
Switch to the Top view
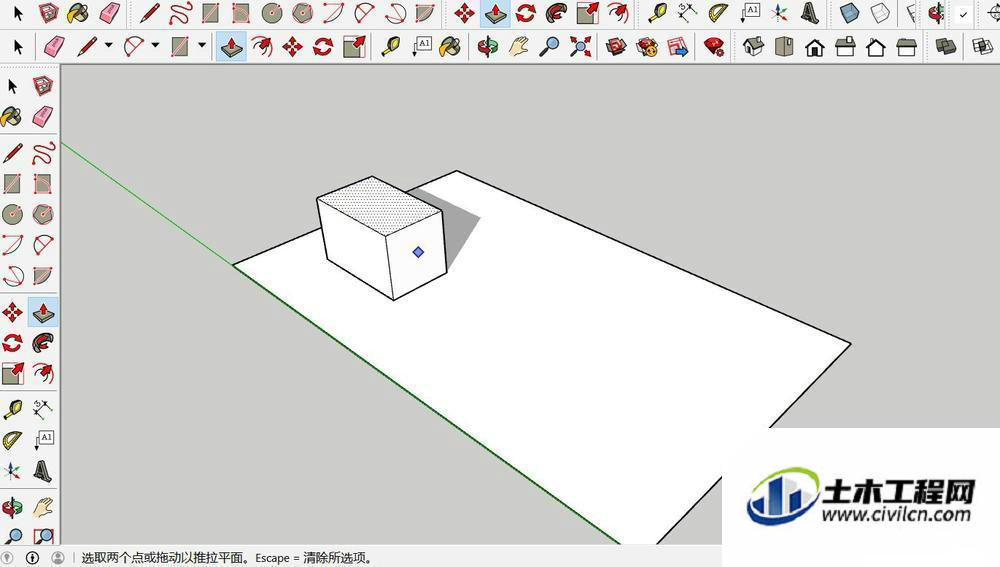[x=784, y=47]
